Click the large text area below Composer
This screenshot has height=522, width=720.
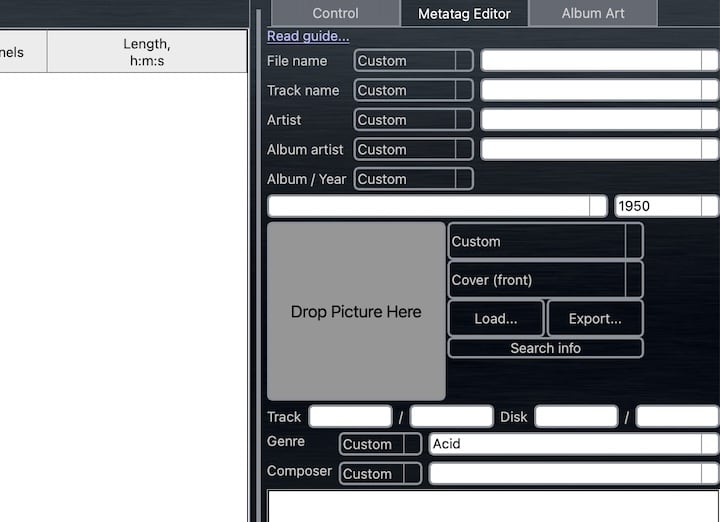click(493, 506)
